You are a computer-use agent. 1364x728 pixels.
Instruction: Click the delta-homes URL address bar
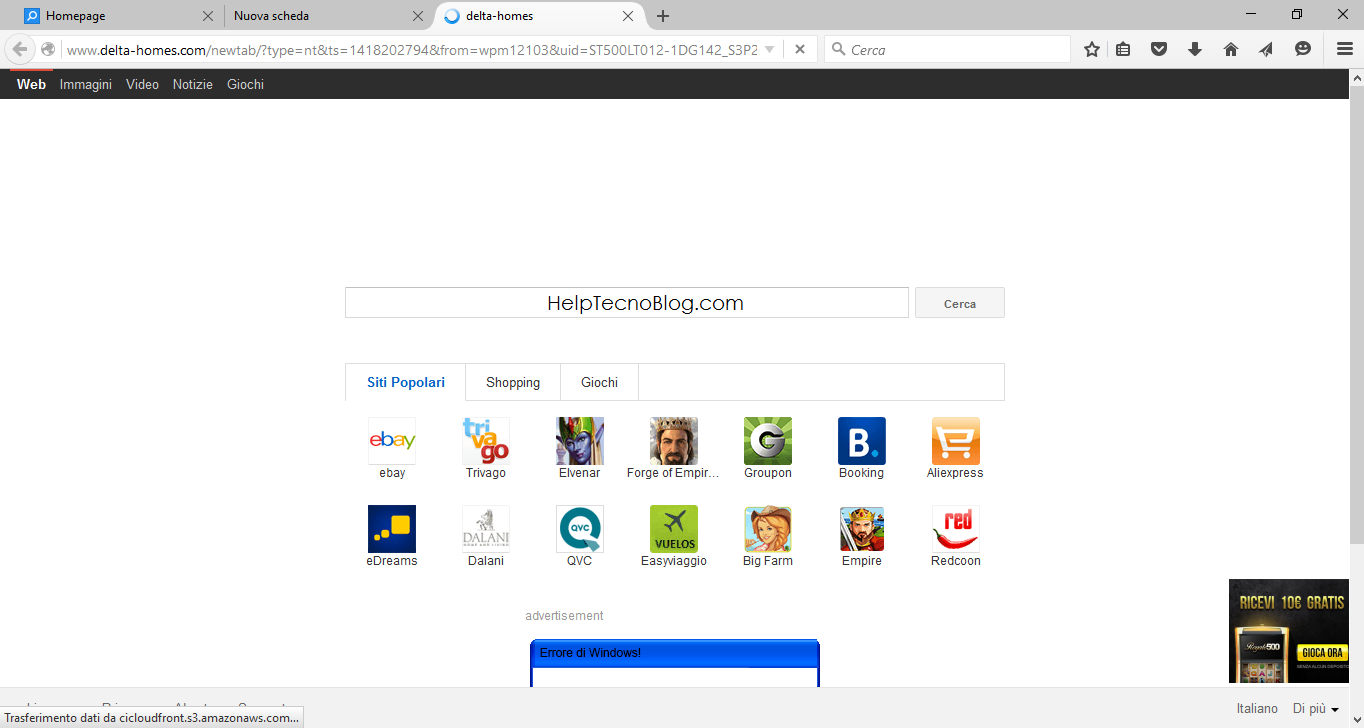[410, 49]
